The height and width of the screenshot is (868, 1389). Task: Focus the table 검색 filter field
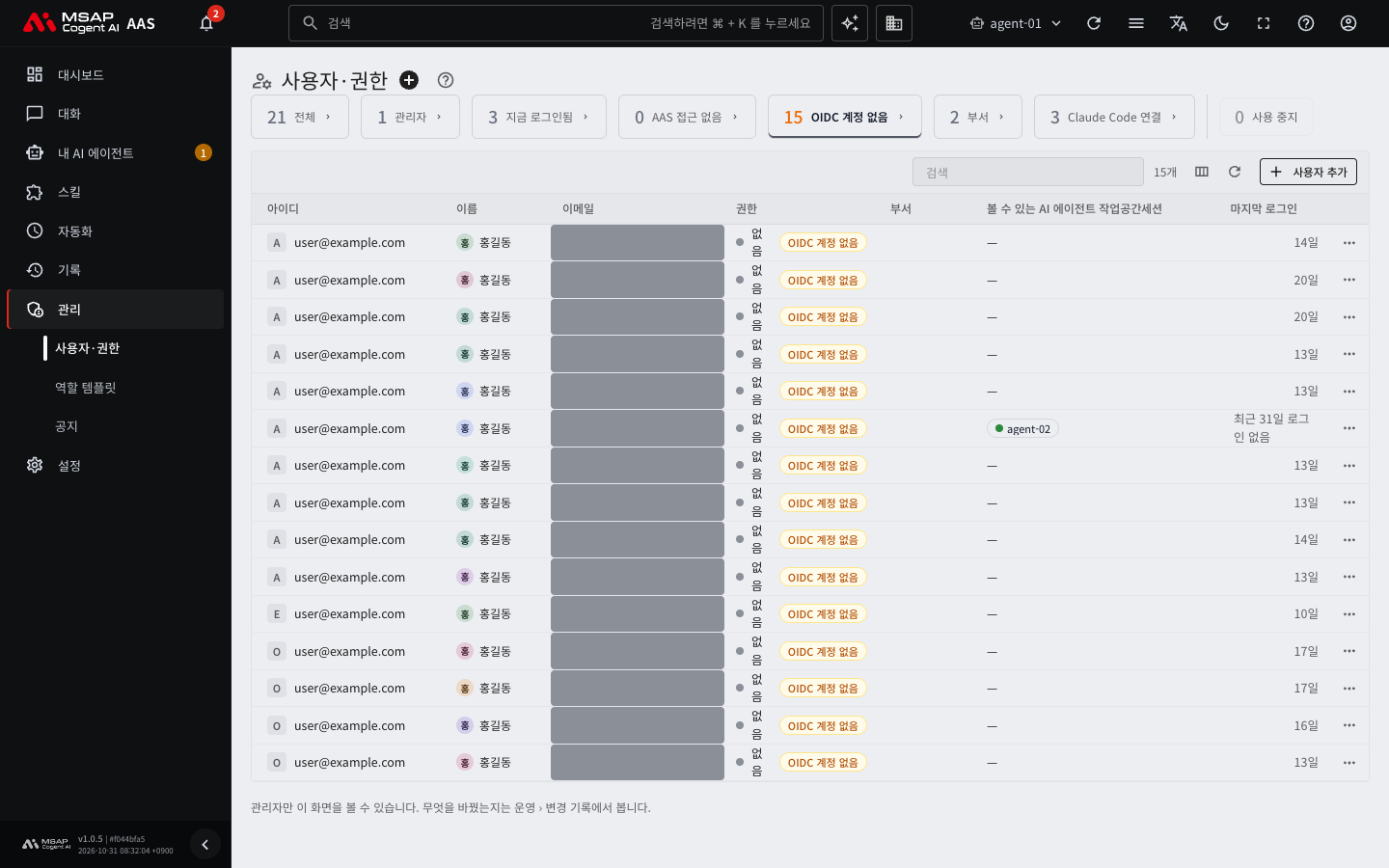(x=1028, y=172)
